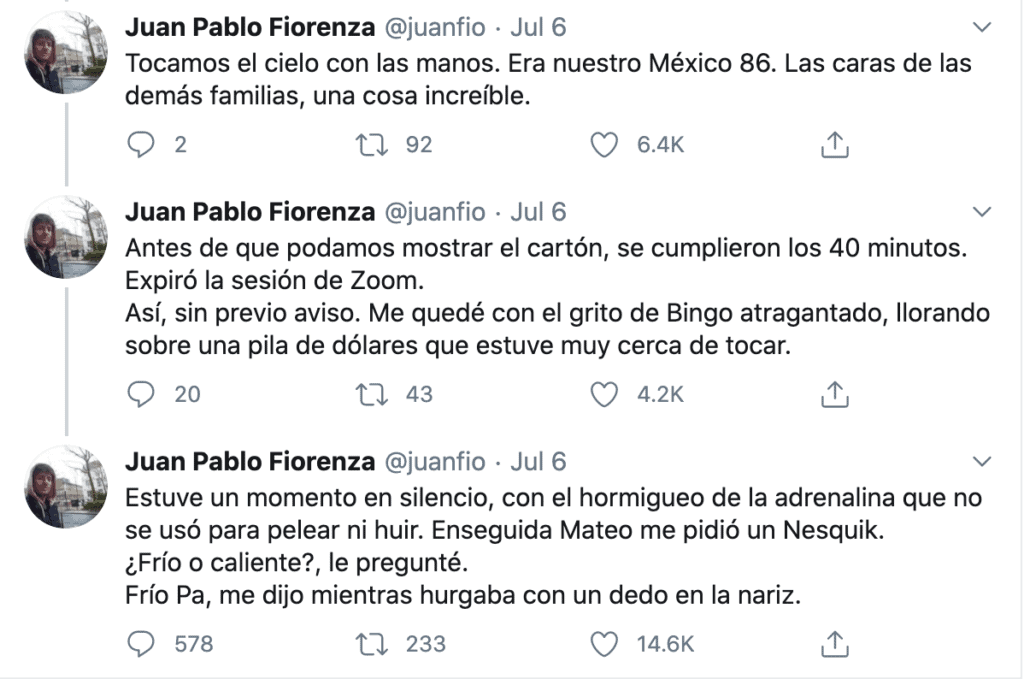Retweet the Nesquik tweet

(x=372, y=643)
